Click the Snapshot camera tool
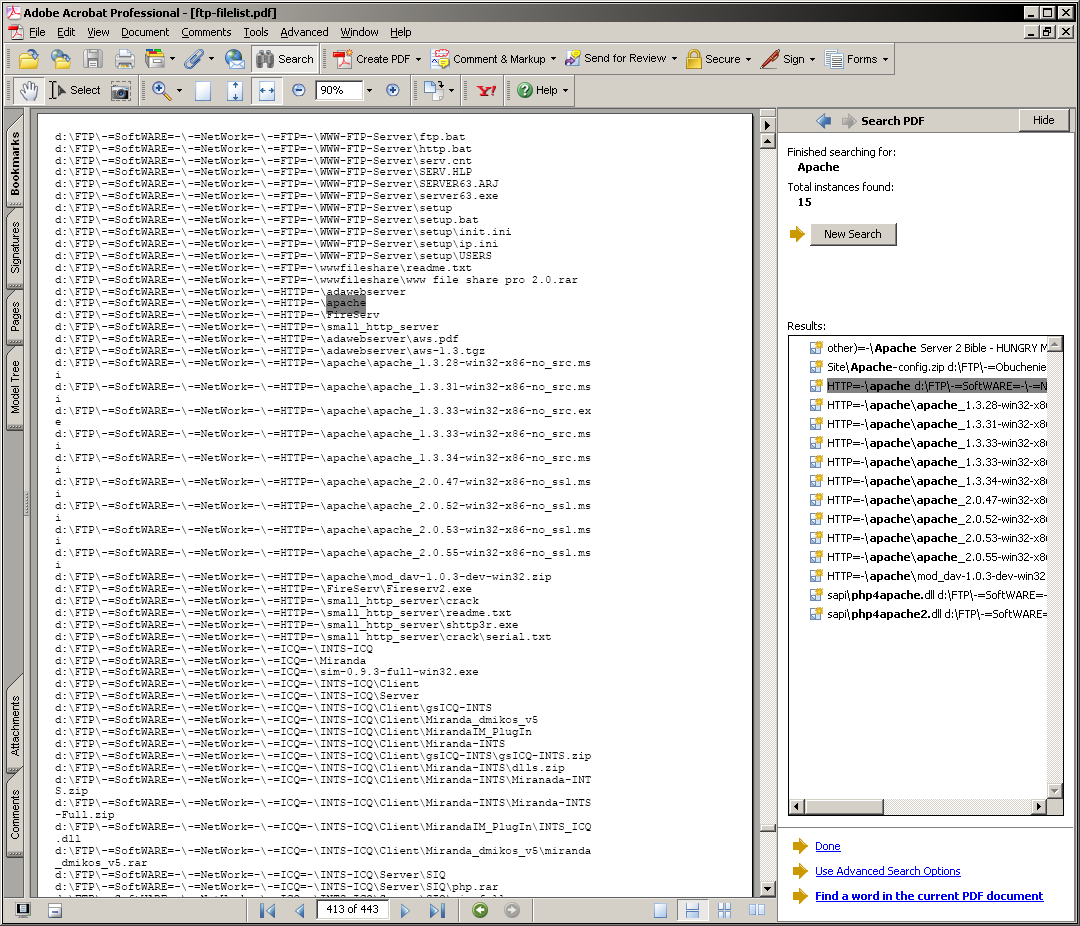Viewport: 1080px width, 926px height. (121, 91)
